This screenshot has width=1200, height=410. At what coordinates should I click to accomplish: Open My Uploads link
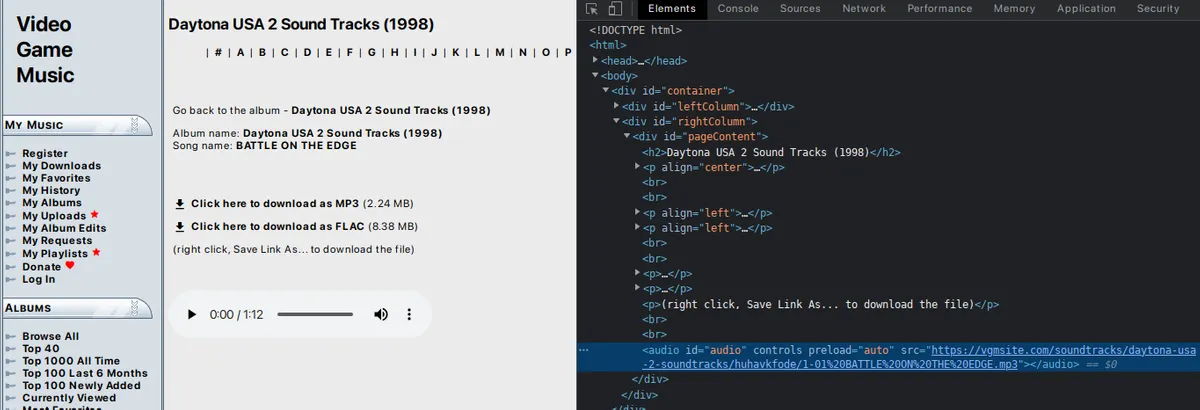pos(54,216)
